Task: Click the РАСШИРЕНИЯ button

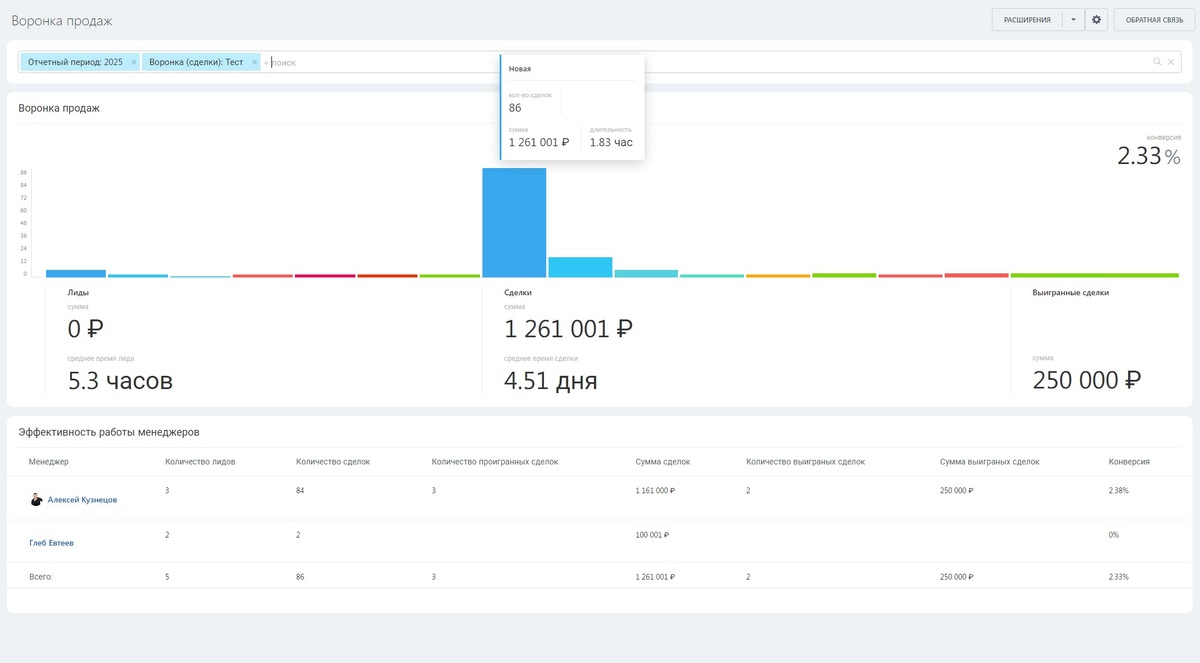Action: pos(1027,20)
